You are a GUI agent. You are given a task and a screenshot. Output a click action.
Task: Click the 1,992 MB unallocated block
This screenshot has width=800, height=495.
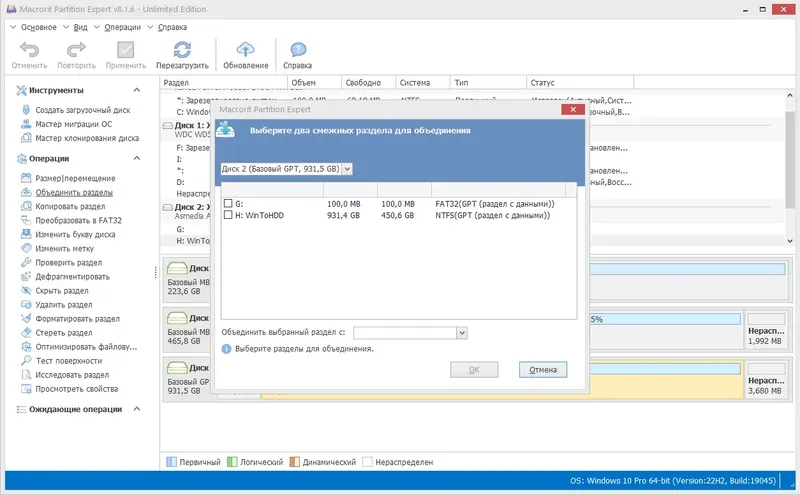(x=766, y=330)
